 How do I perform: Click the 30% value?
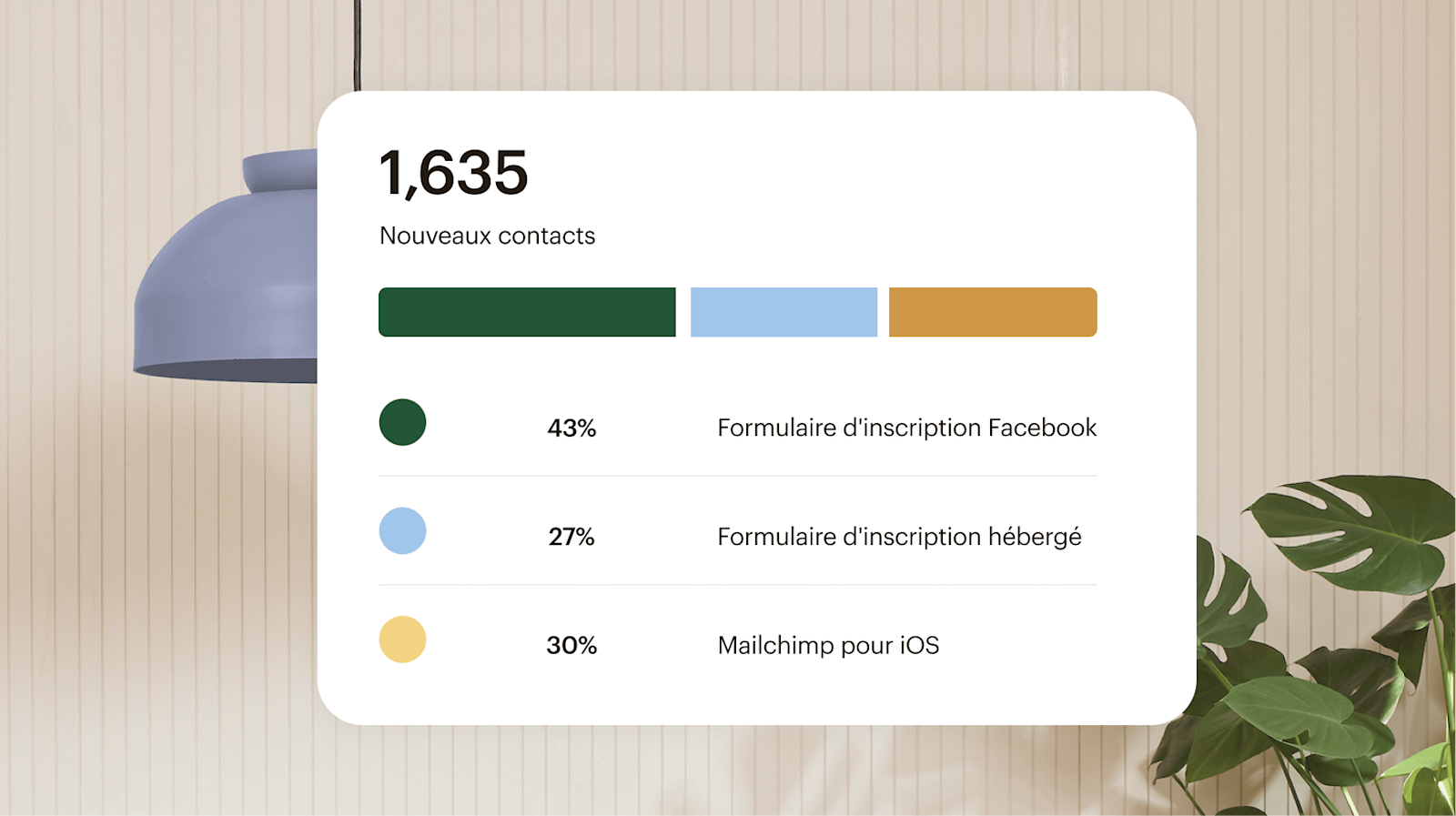pyautogui.click(x=571, y=646)
